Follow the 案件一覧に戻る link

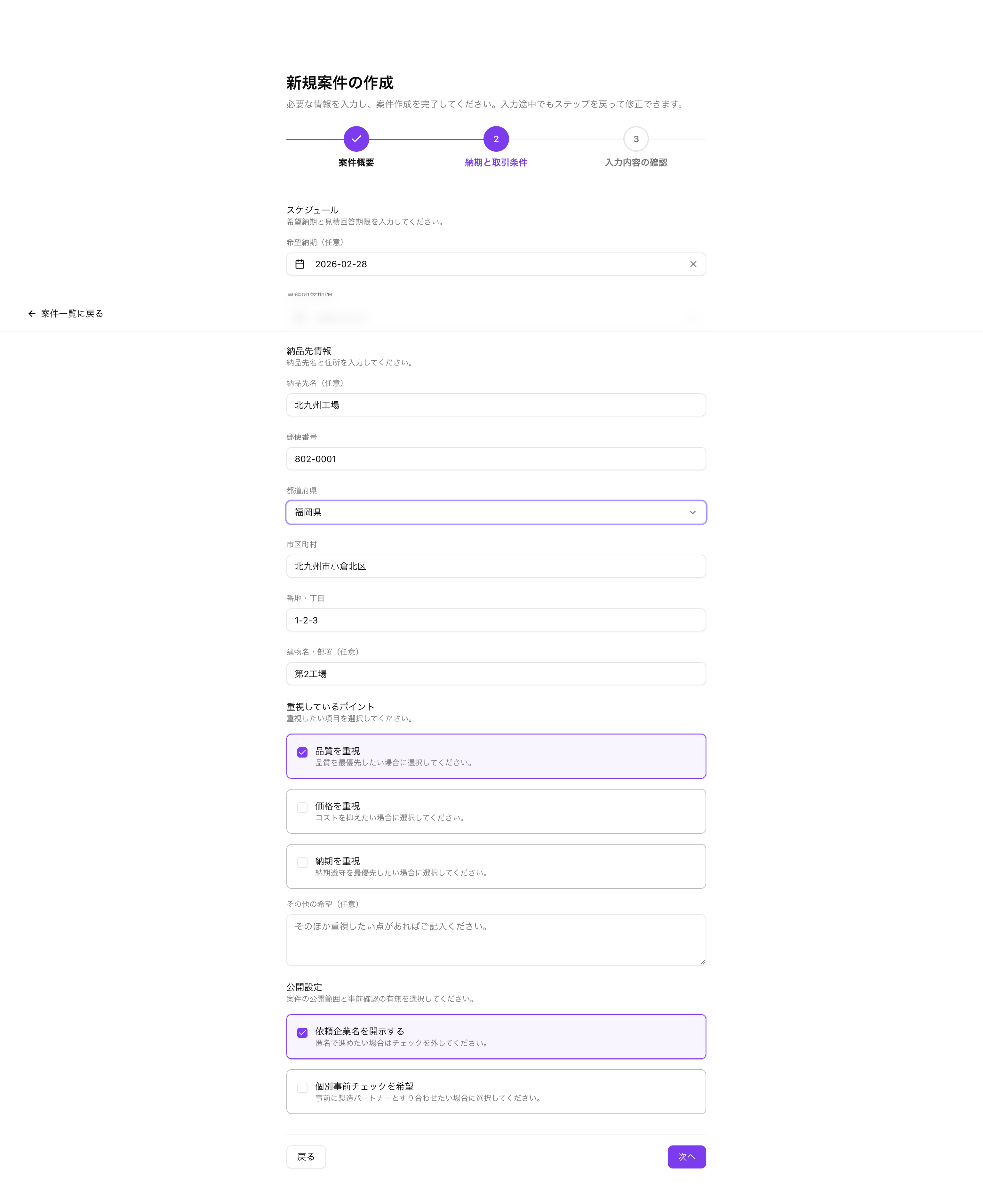pyautogui.click(x=72, y=314)
